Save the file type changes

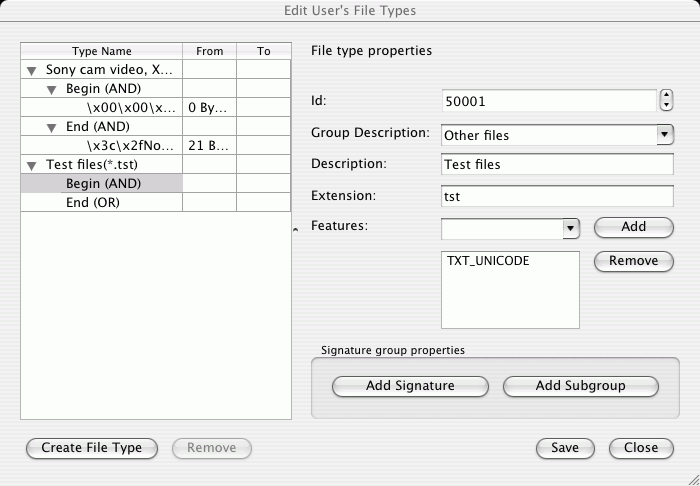(x=565, y=448)
